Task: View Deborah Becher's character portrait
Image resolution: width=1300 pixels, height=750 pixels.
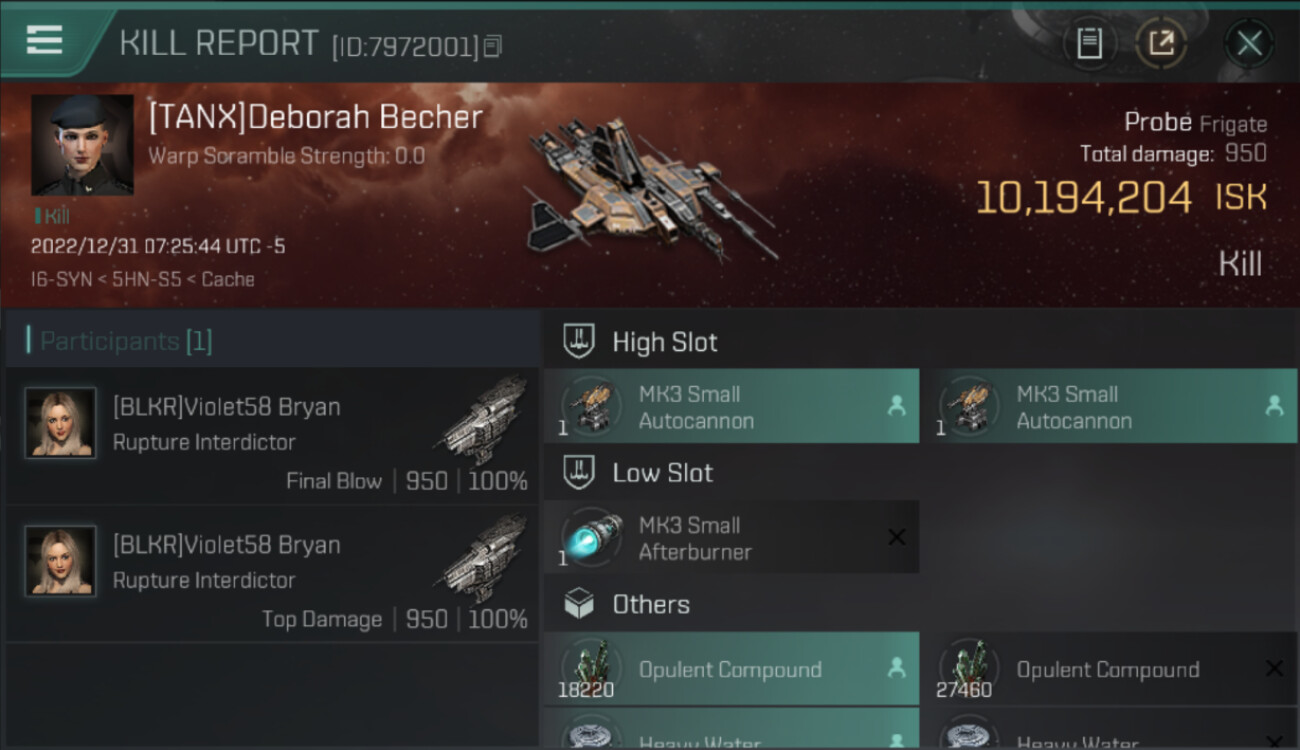Action: tap(82, 145)
